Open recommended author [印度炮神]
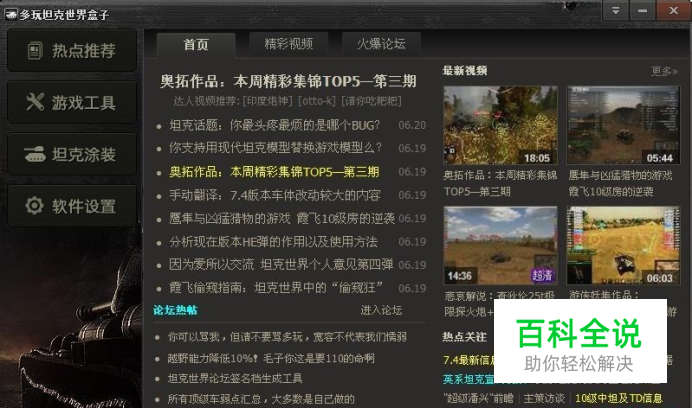 267,101
